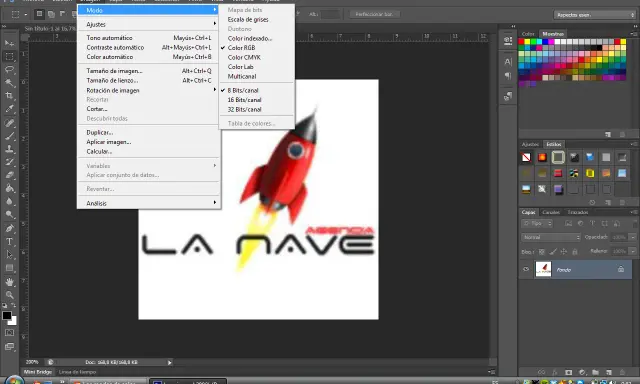Switch to the Canales tab
Viewport: 640px width, 384px height.
(551, 212)
